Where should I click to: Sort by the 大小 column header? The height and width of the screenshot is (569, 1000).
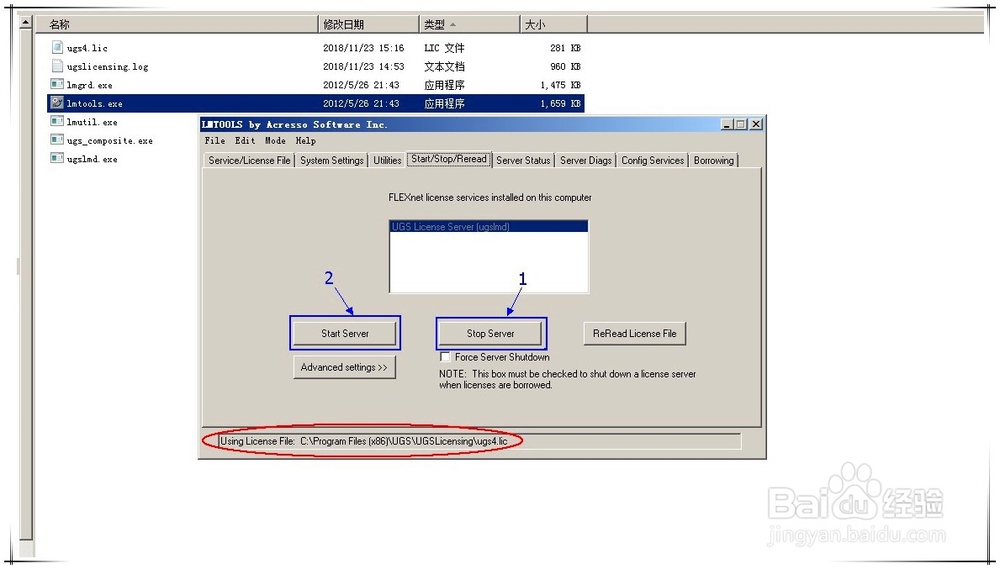(x=554, y=24)
